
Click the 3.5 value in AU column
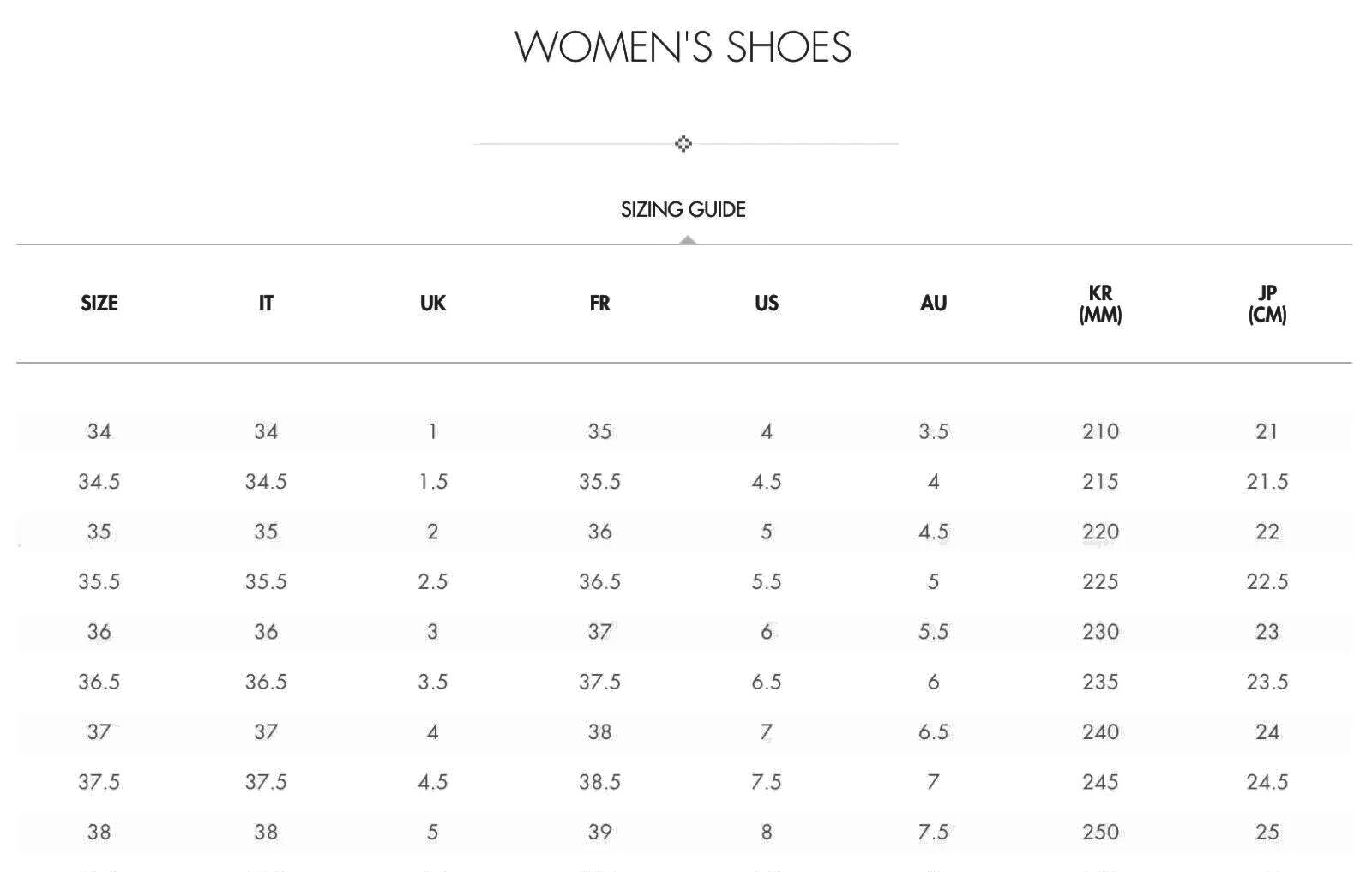coord(933,431)
